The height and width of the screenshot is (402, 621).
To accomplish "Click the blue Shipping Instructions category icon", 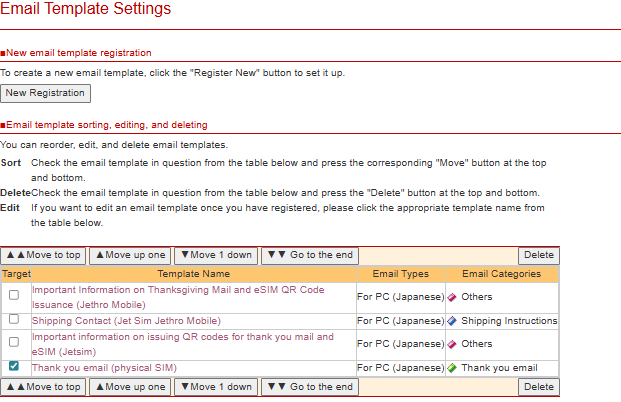I will click(452, 321).
